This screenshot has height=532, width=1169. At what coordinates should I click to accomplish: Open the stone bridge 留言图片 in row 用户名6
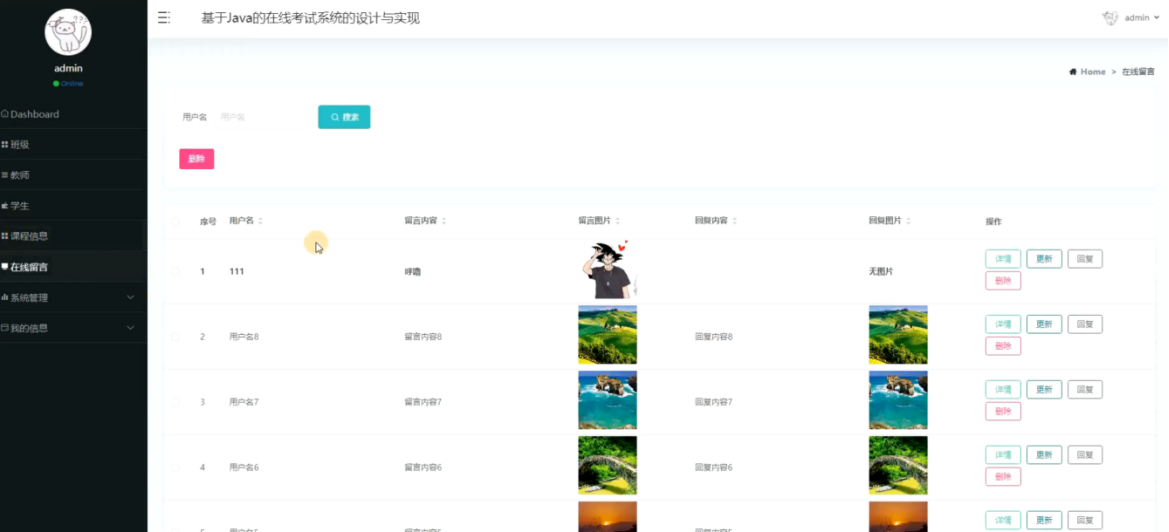click(608, 466)
